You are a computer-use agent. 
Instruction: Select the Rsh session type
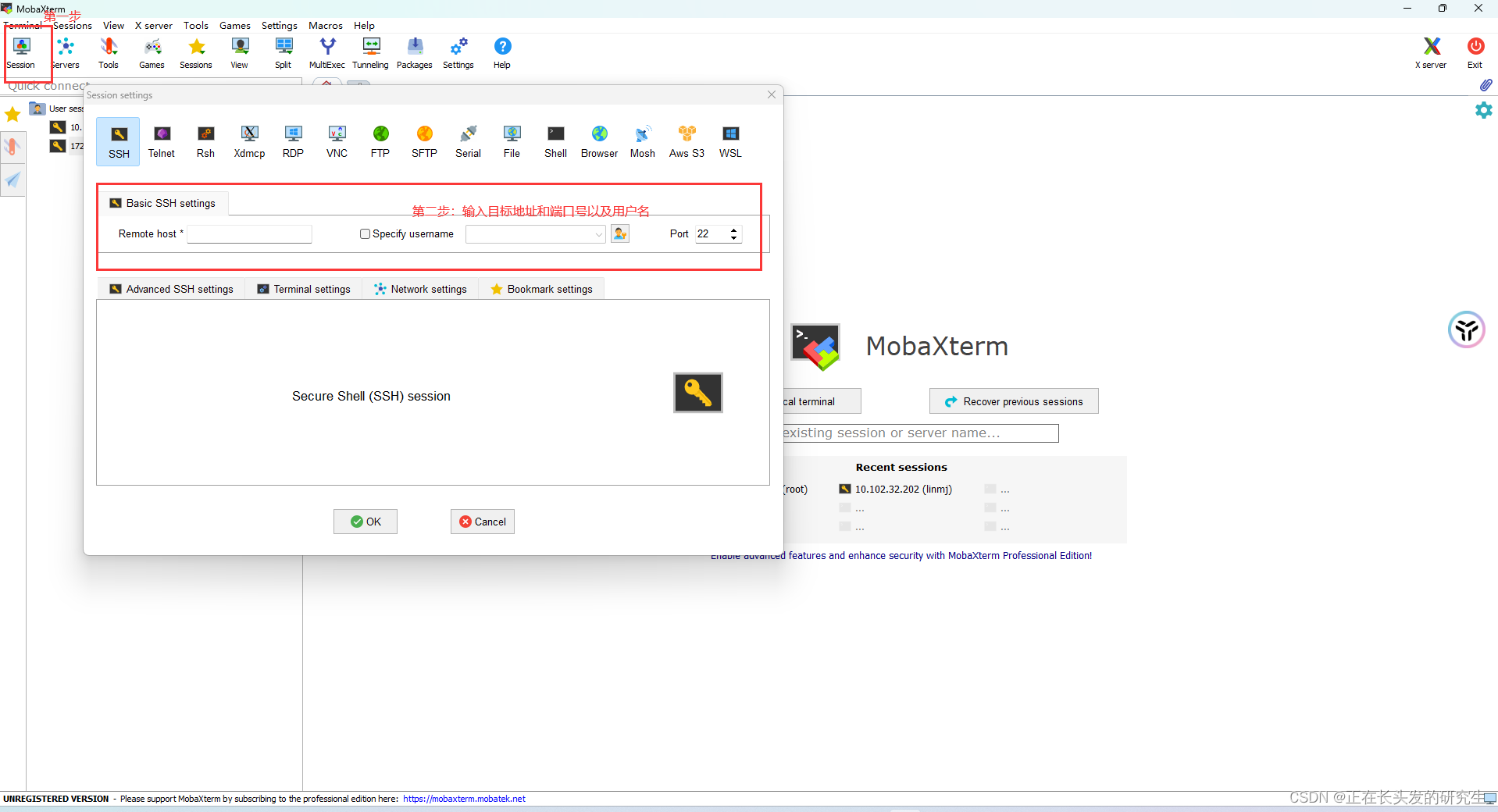point(205,142)
